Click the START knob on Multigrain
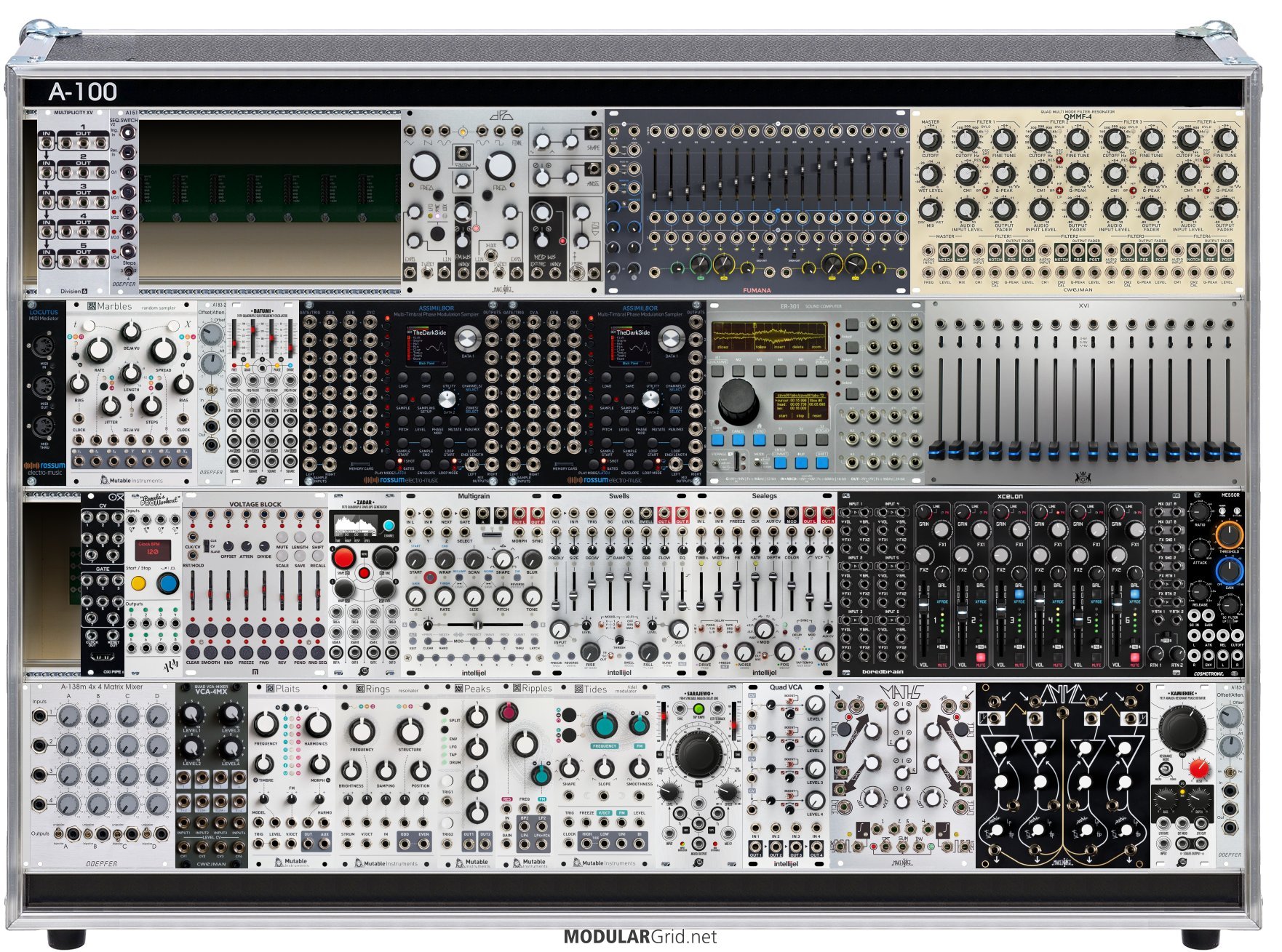Screen dimensions: 1282x952 415,559
